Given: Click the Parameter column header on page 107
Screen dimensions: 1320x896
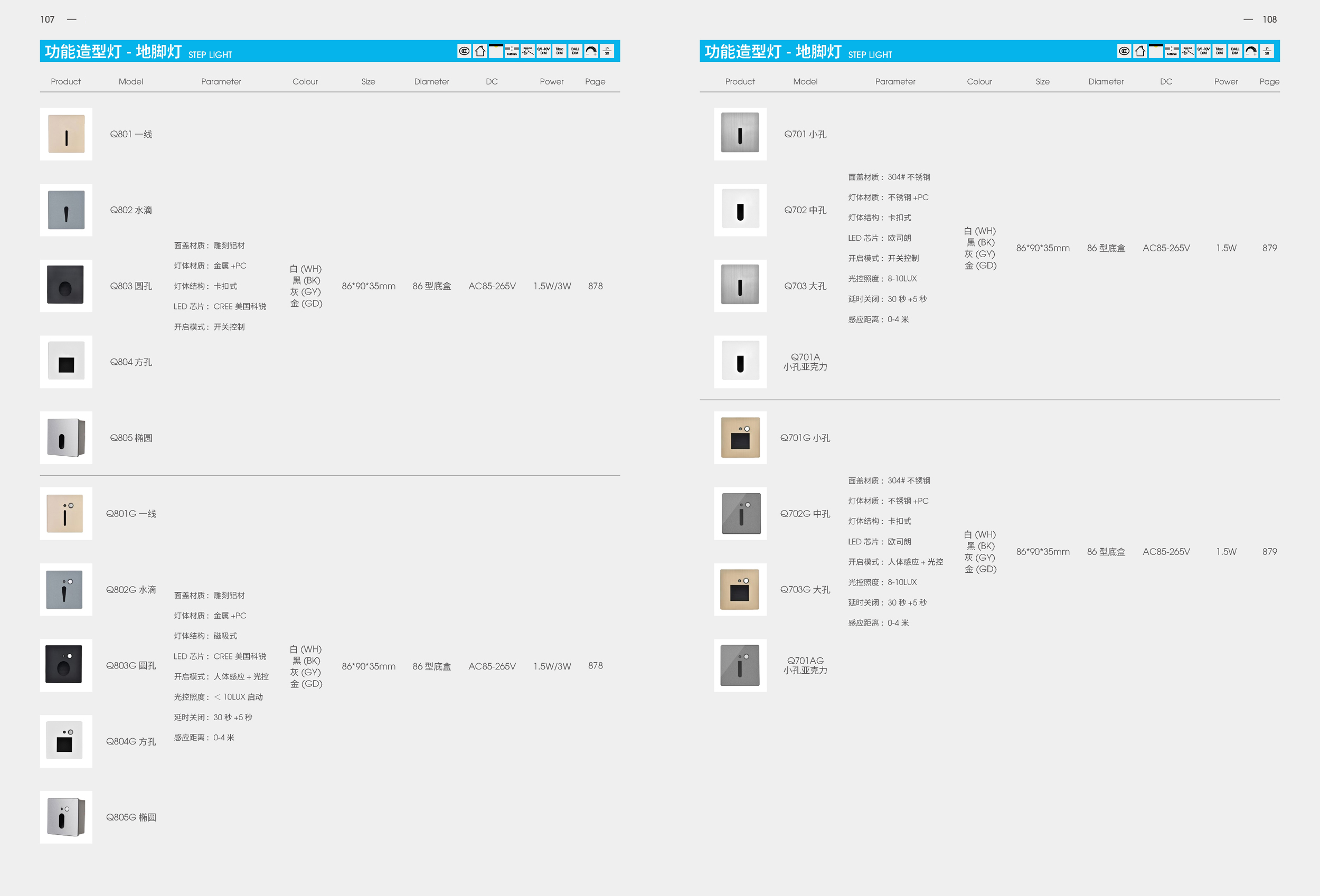Looking at the screenshot, I should (x=221, y=82).
